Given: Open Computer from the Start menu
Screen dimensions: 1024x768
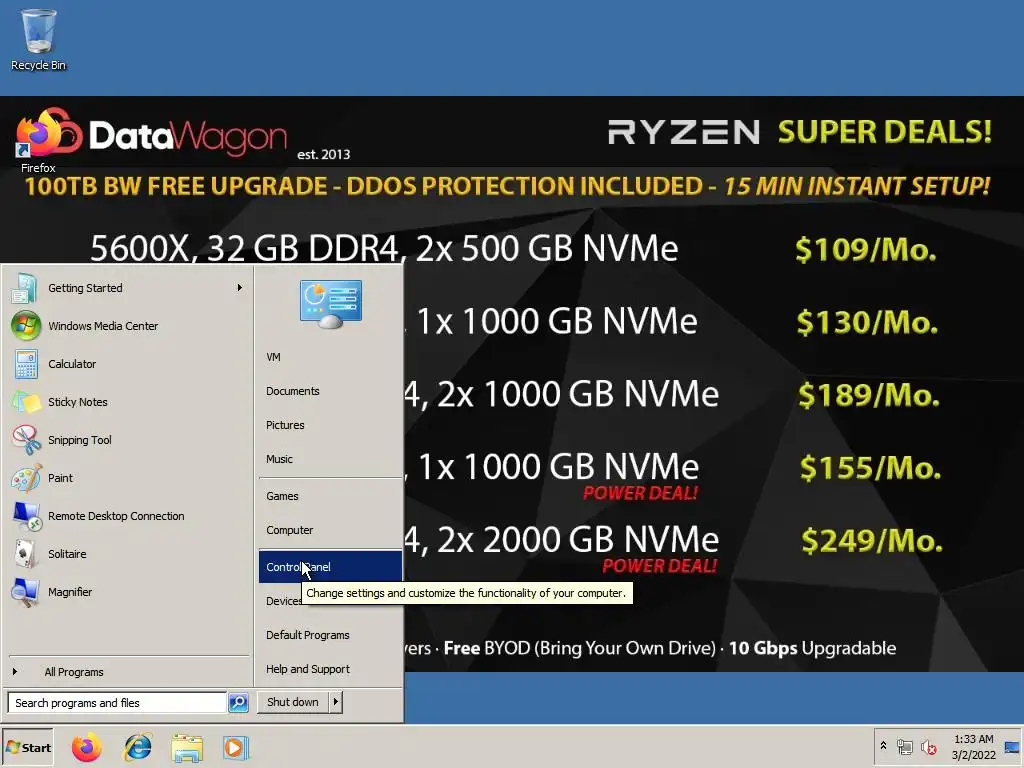Looking at the screenshot, I should pyautogui.click(x=330, y=530).
